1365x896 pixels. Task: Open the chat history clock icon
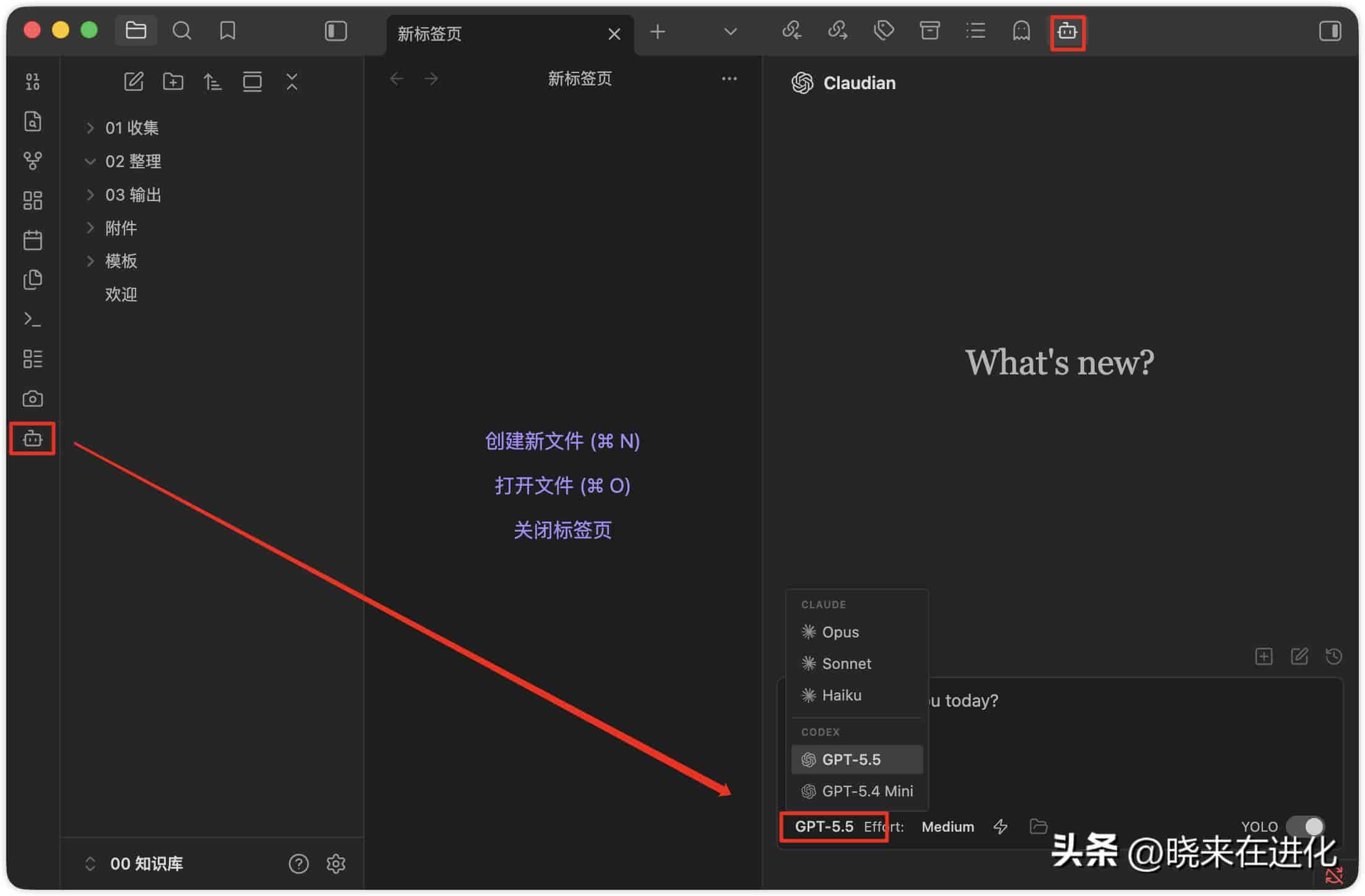[x=1333, y=656]
